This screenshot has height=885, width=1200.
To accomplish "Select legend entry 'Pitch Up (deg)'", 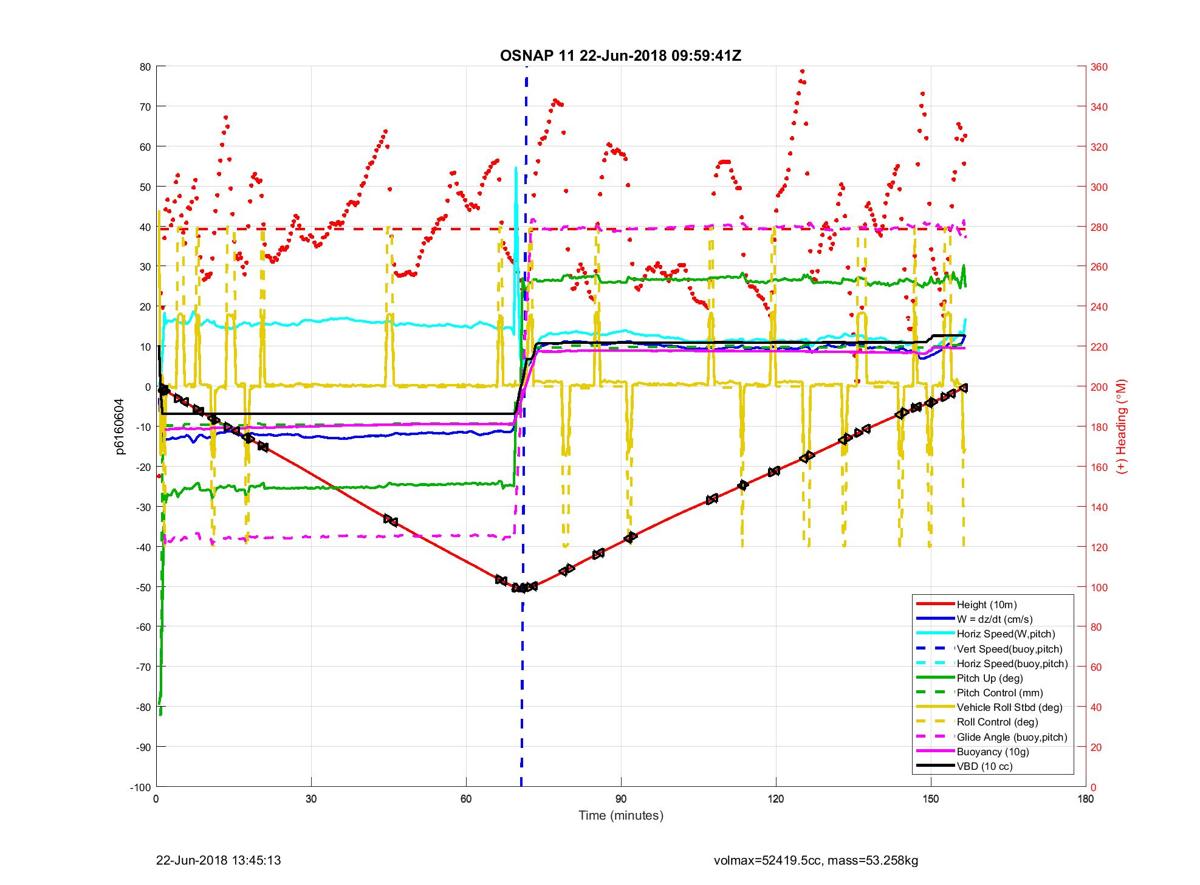I will (990, 678).
